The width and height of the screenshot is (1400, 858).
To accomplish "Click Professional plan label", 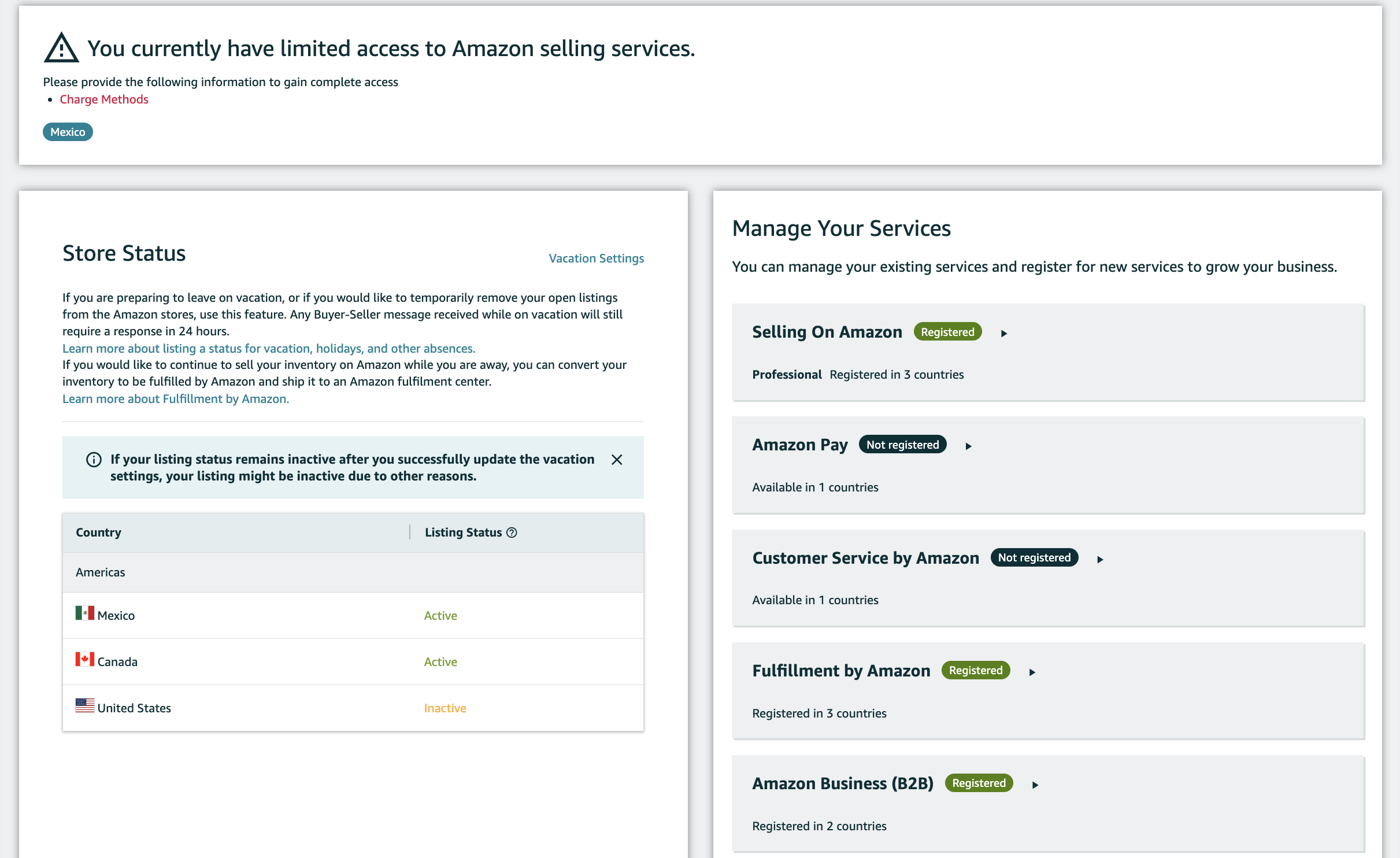I will pos(787,375).
